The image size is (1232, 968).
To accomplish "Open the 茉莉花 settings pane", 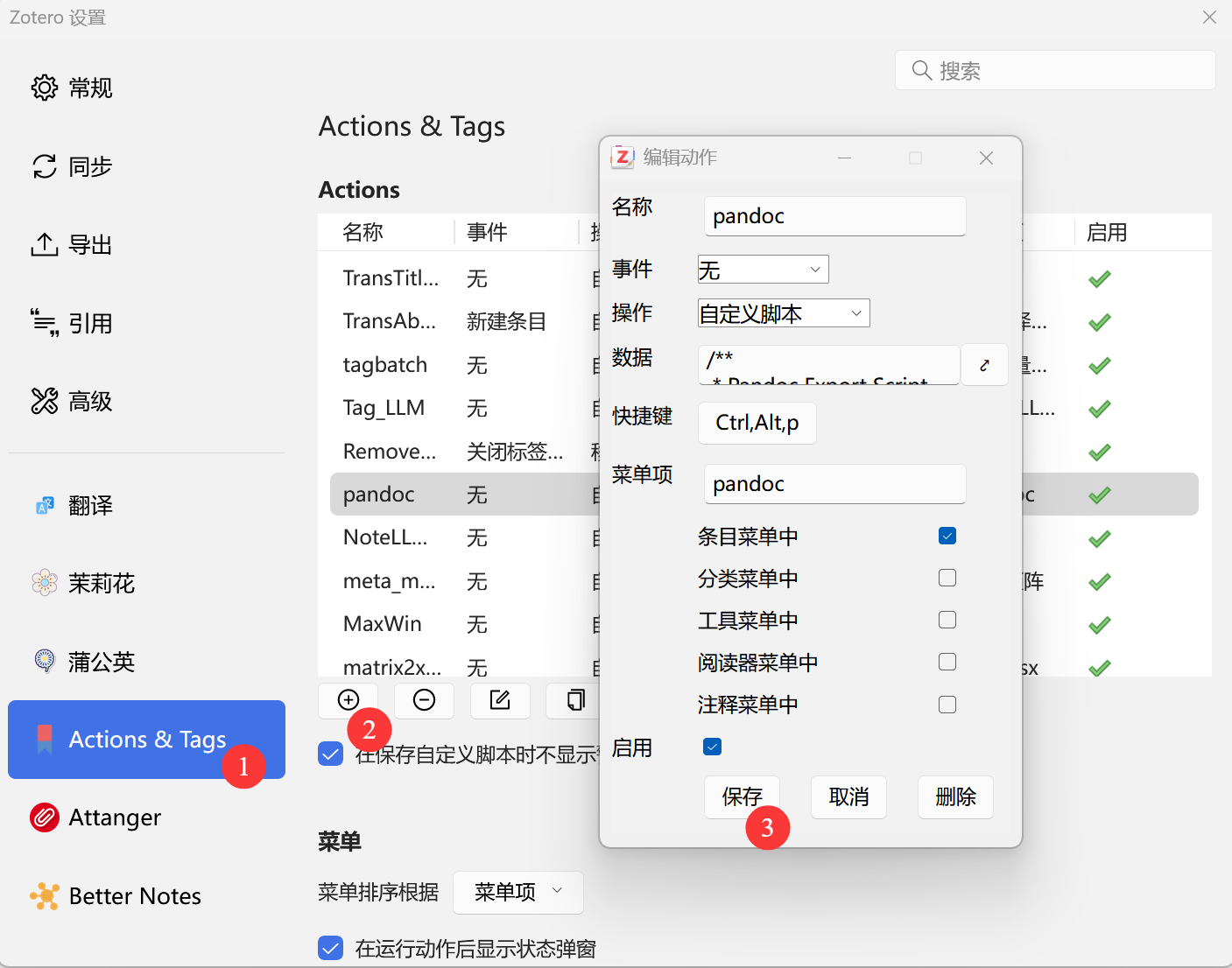I will pos(147,583).
